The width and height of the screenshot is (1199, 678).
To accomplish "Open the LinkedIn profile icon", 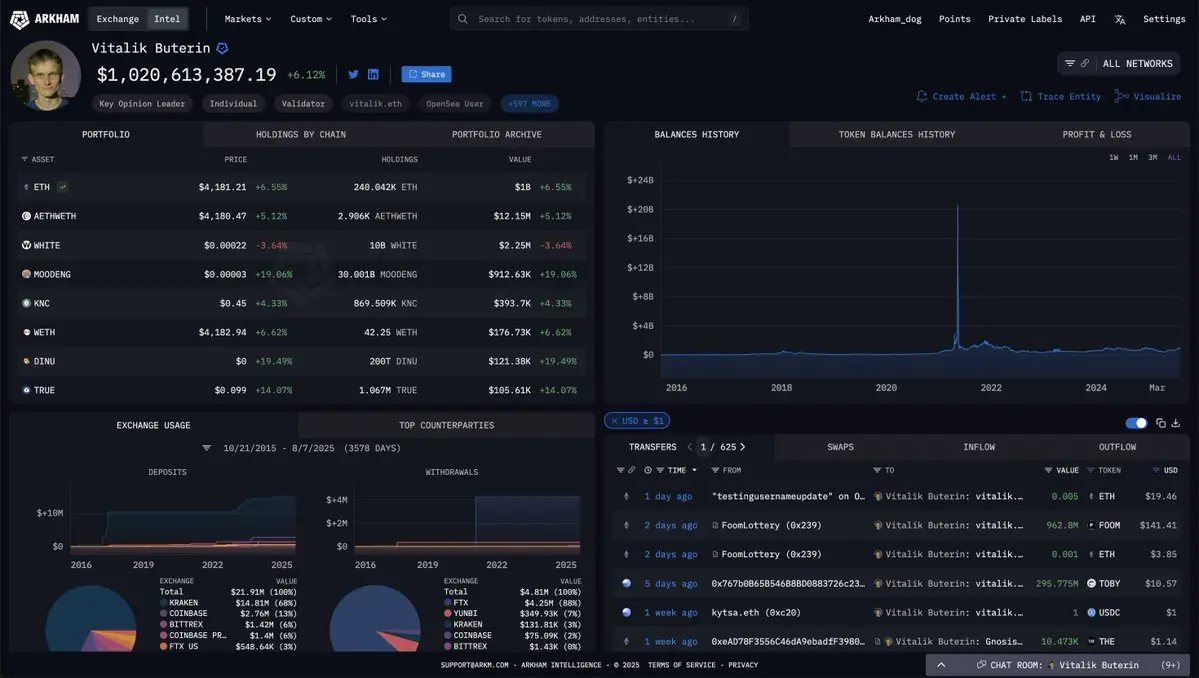I will click(x=373, y=74).
